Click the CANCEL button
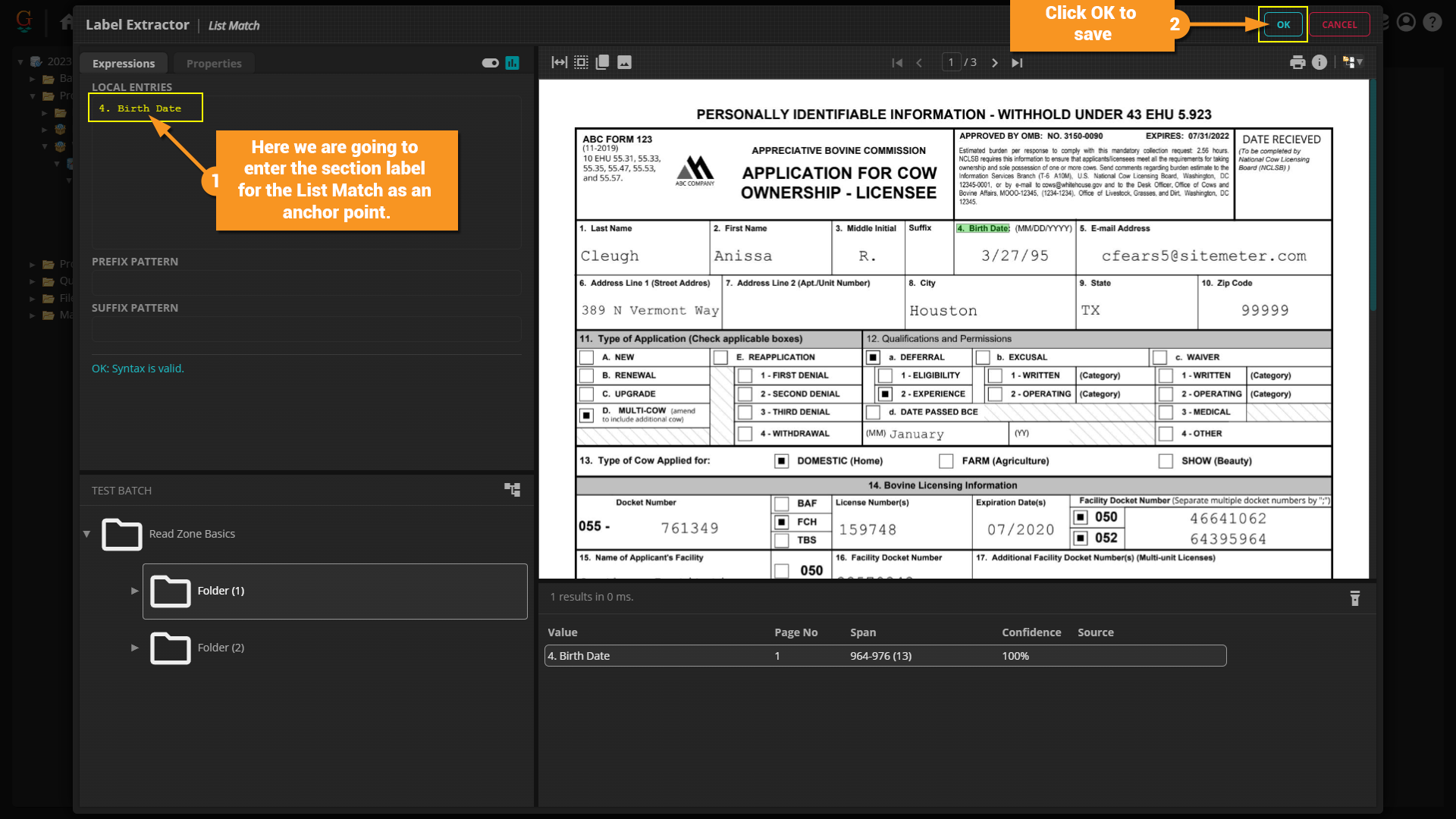This screenshot has height=819, width=1456. tap(1339, 24)
